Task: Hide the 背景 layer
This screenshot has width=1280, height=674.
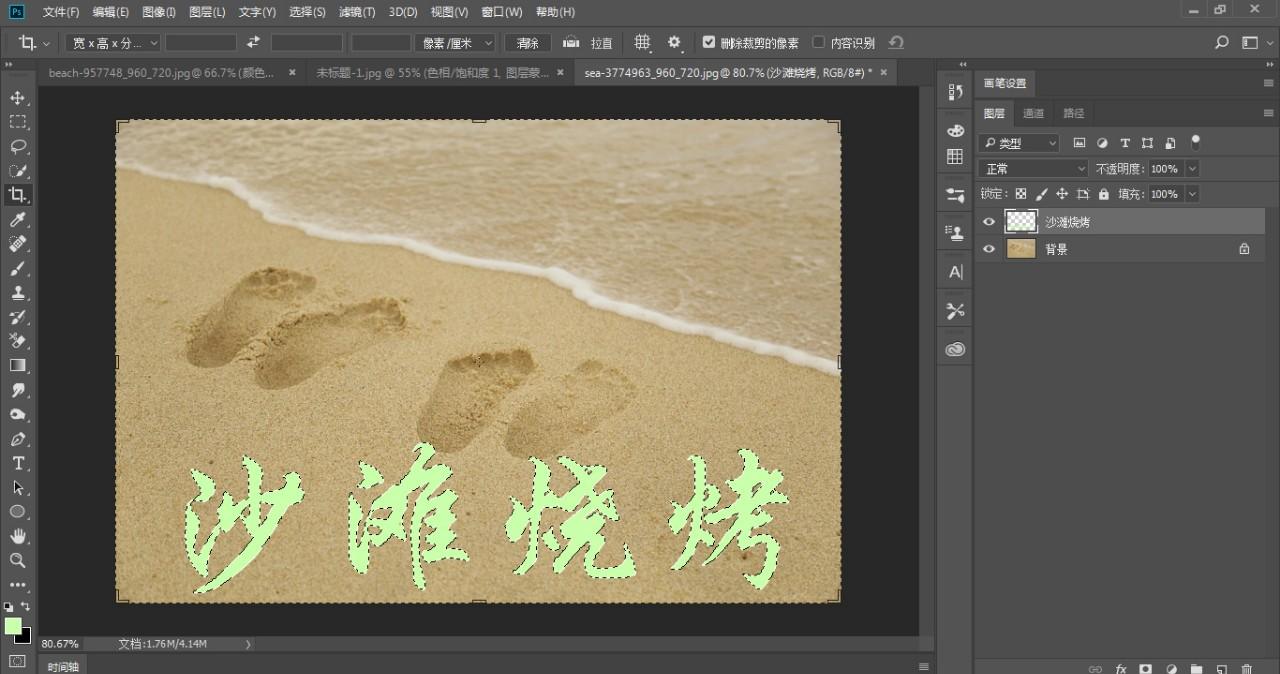Action: 989,249
